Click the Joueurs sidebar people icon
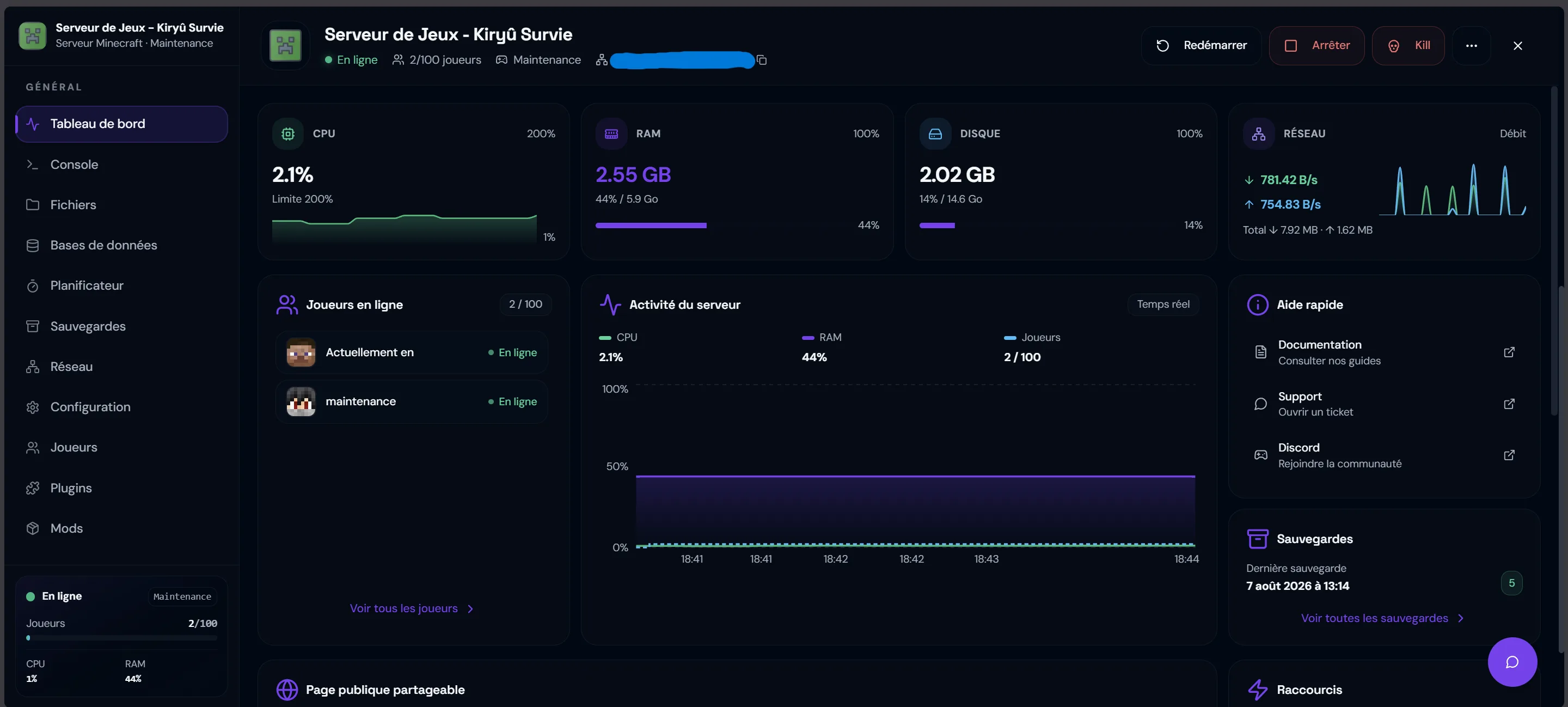 (33, 448)
